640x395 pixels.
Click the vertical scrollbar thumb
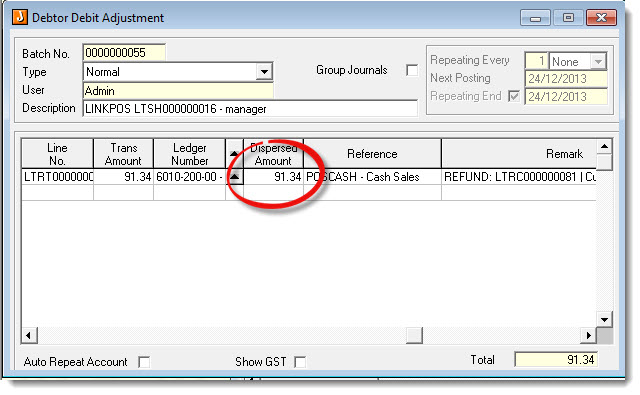point(604,162)
